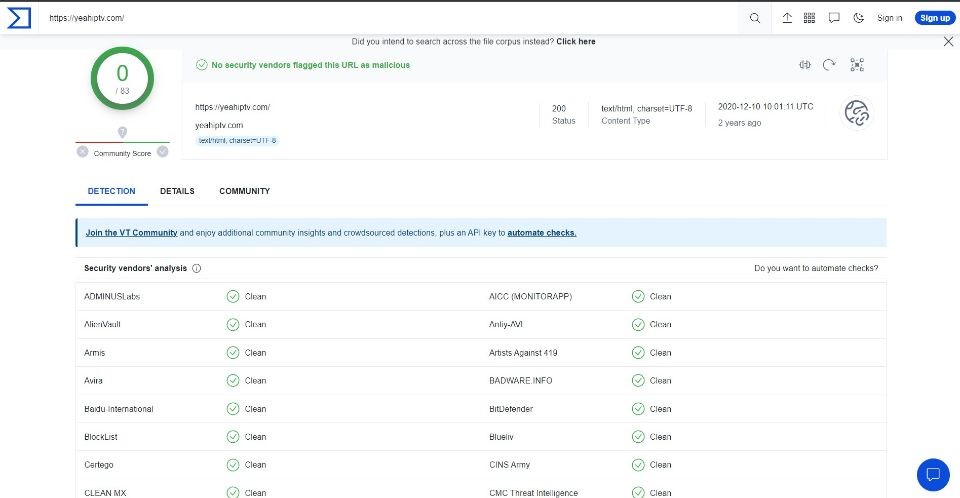Select the Baidu International vendor name
The height and width of the screenshot is (498, 960).
(x=119, y=409)
